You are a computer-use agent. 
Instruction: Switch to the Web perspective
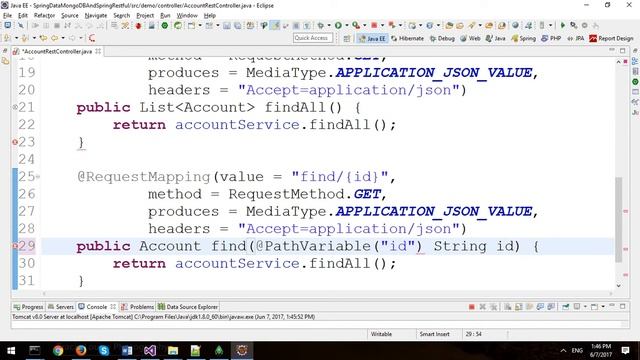click(470, 38)
